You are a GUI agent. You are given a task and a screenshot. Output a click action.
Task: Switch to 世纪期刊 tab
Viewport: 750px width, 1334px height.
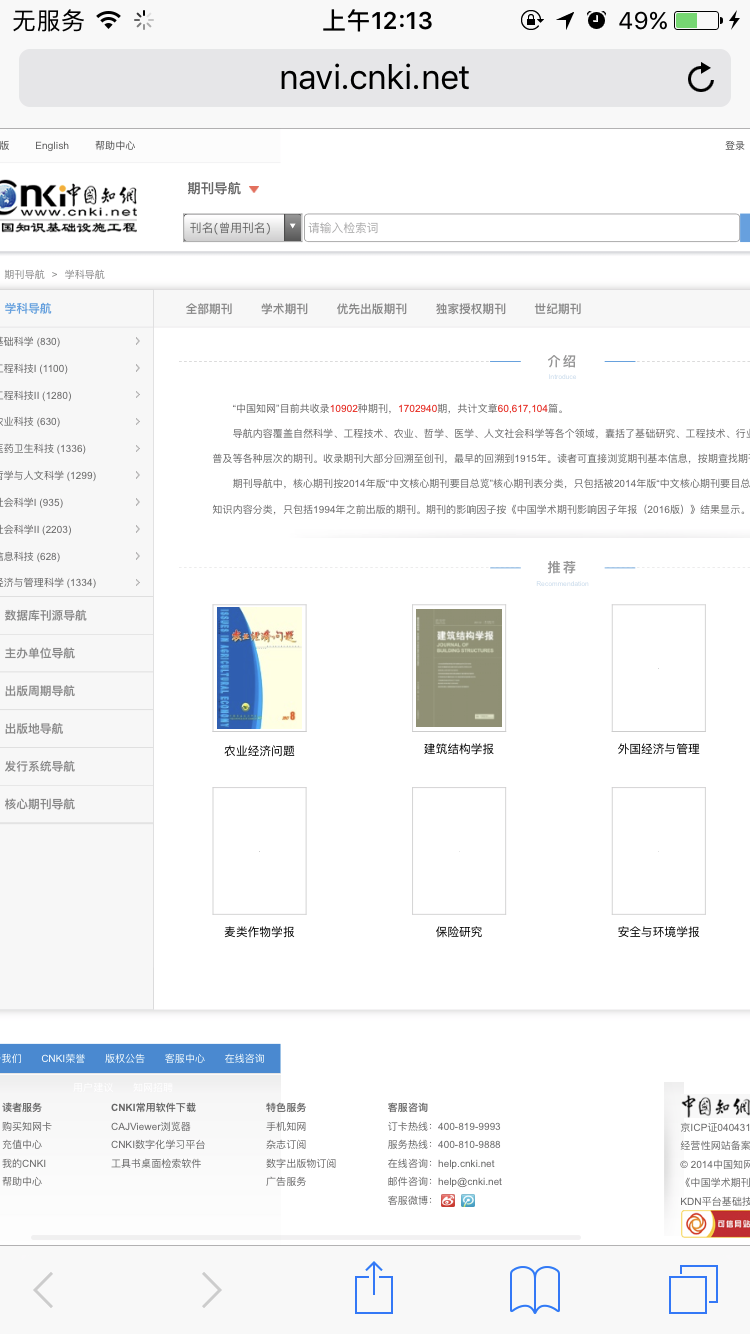[x=558, y=309]
